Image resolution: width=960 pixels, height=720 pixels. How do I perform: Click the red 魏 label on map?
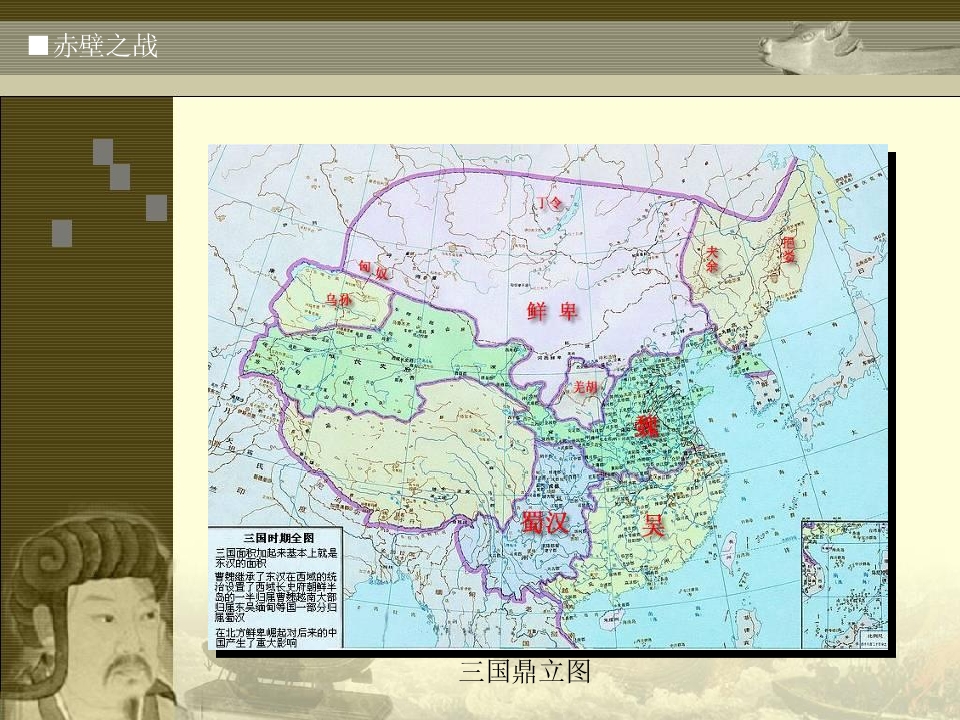[x=647, y=426]
